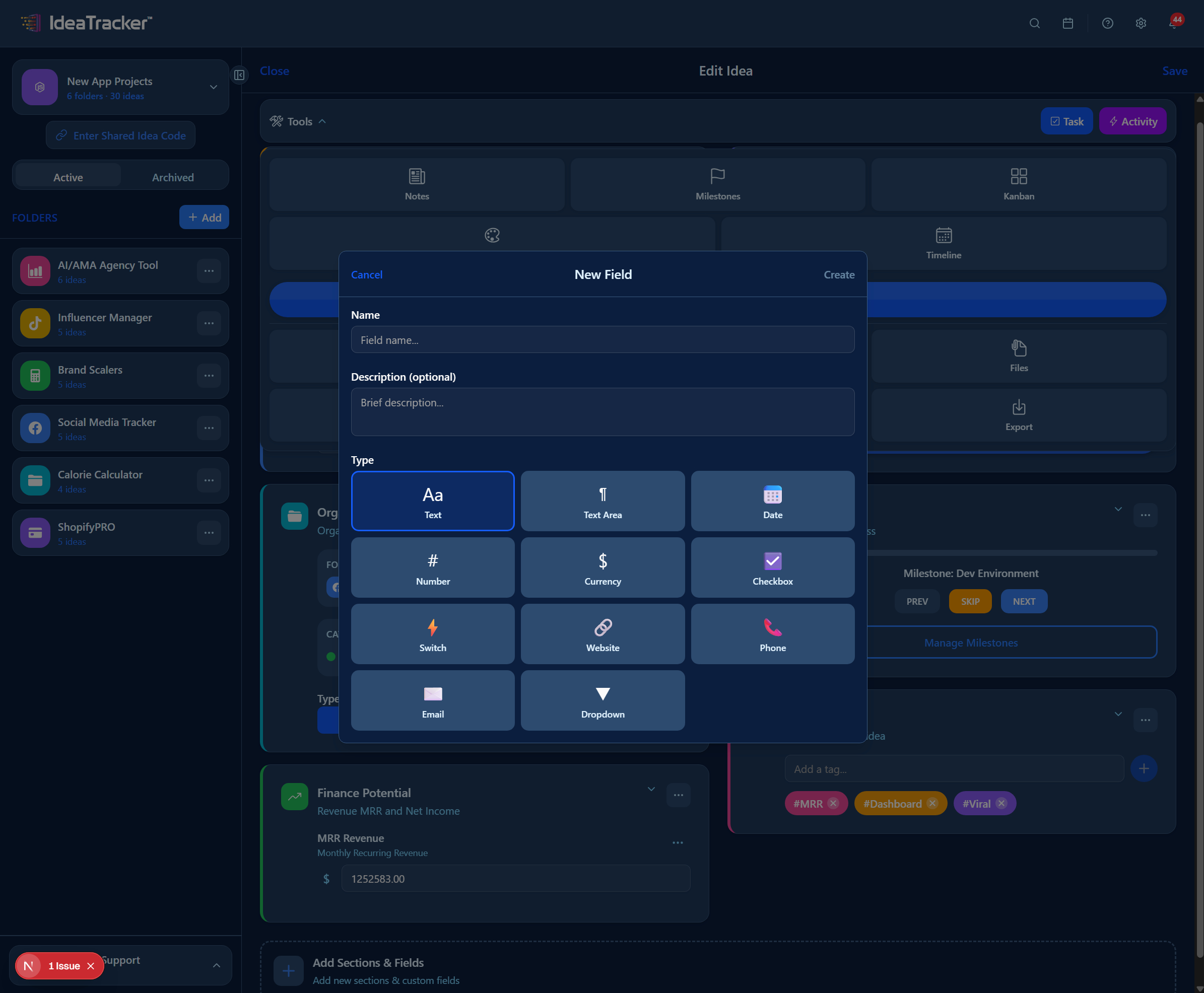Open the Timeline tool
Image resolution: width=1204 pixels, height=993 pixels.
(x=943, y=243)
